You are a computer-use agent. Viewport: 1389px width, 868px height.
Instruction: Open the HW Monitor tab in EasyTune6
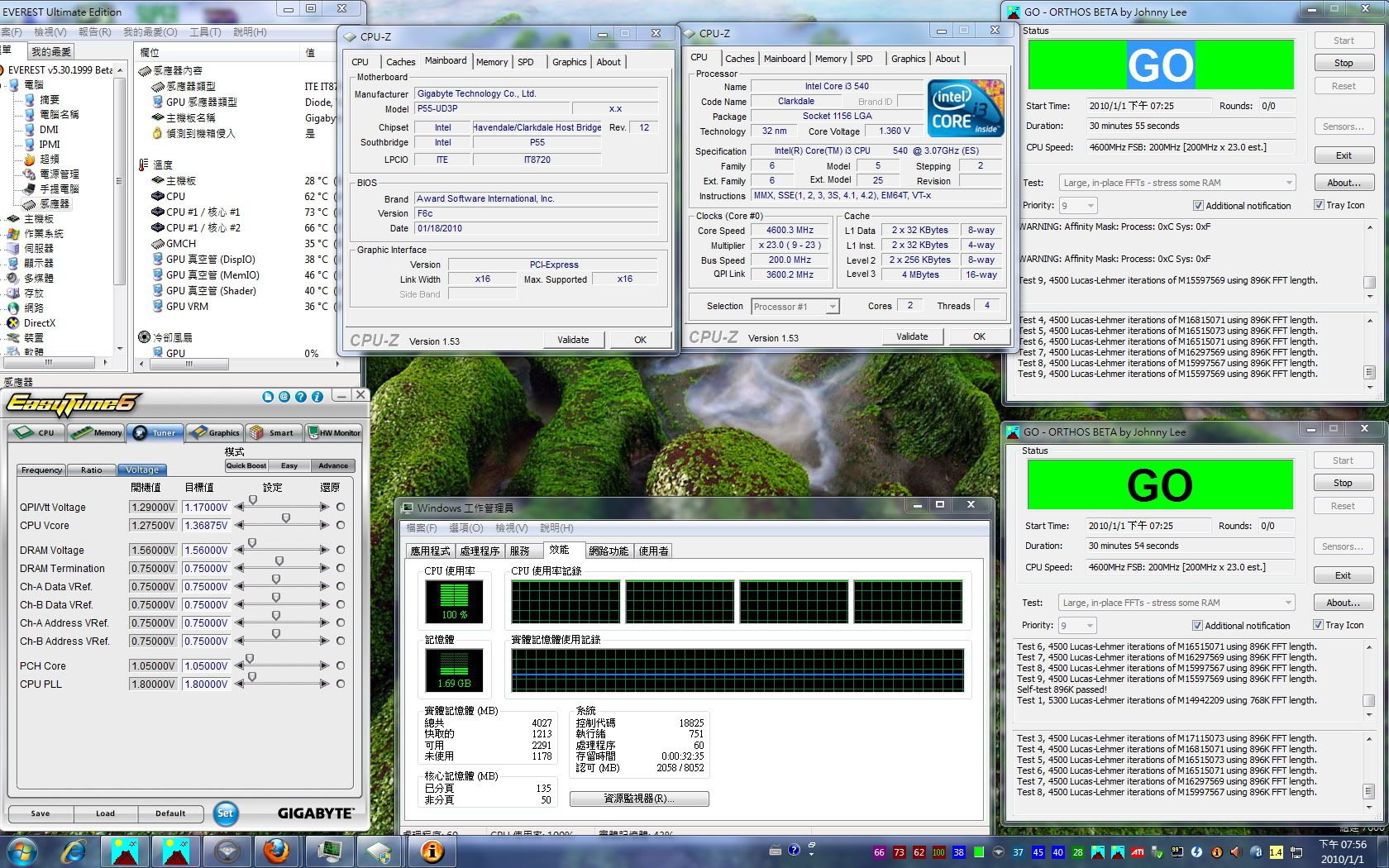[334, 432]
